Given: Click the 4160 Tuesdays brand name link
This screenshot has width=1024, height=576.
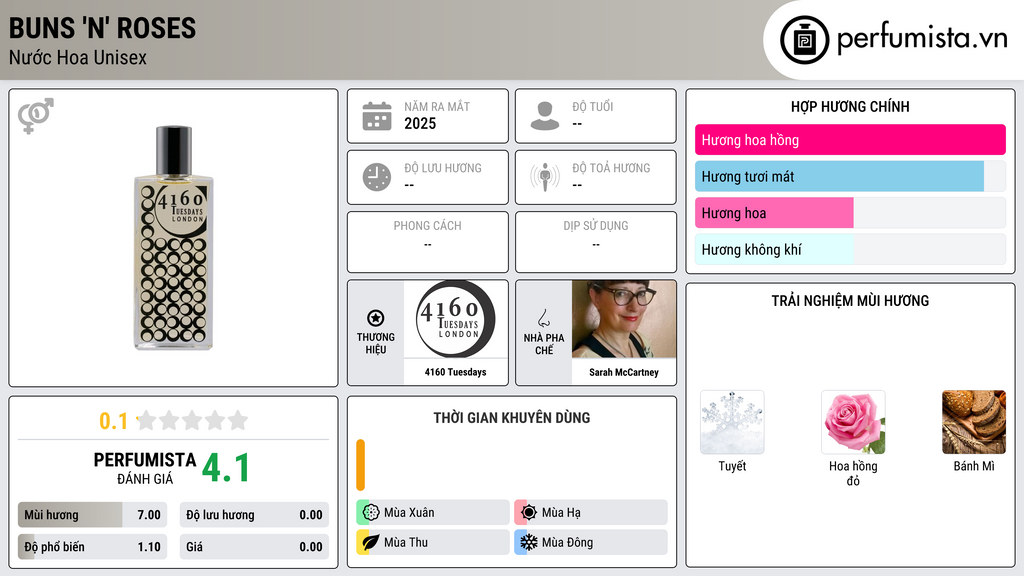Looking at the screenshot, I should pos(455,372).
